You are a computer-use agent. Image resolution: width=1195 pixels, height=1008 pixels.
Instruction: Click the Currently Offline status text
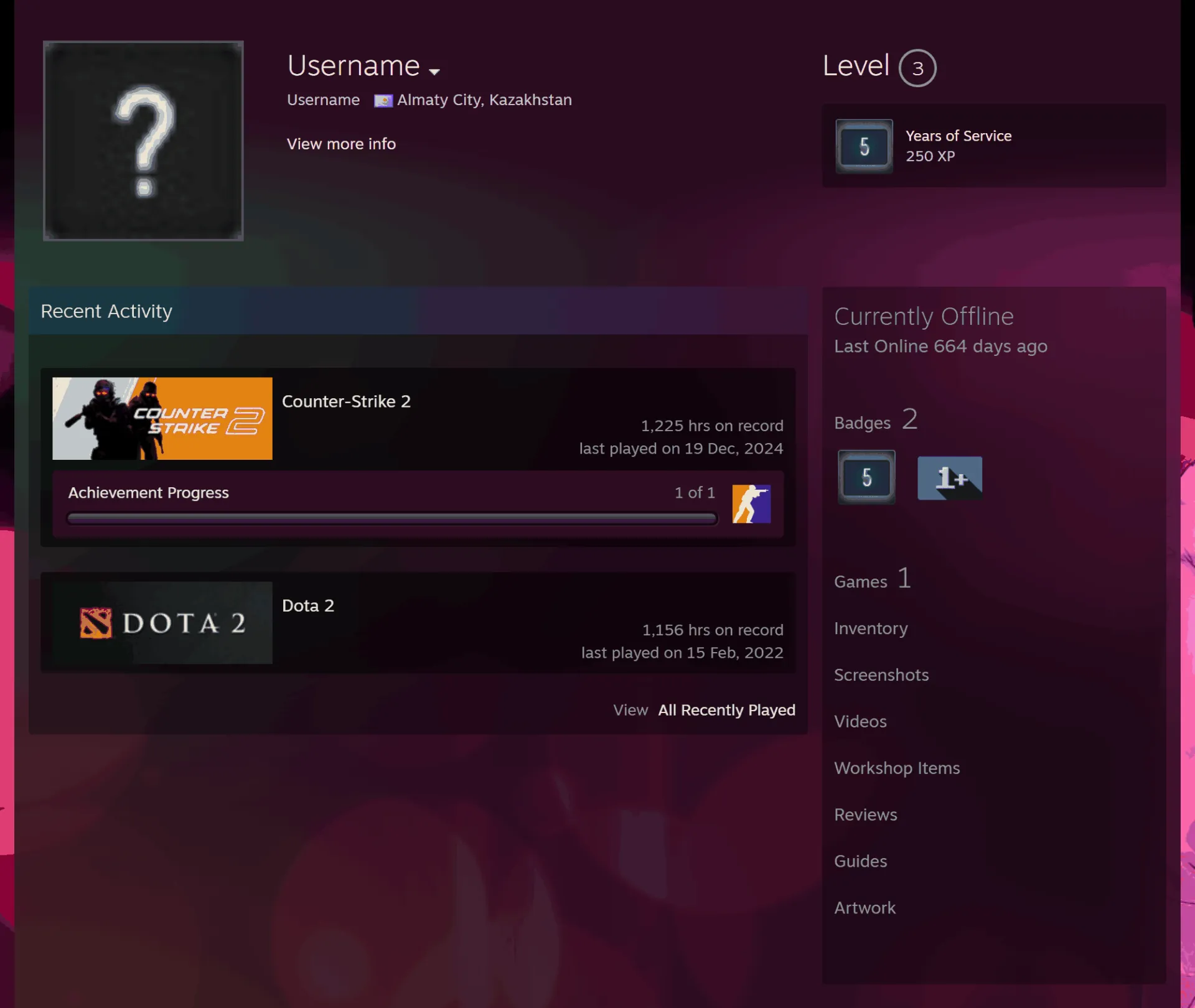click(924, 317)
